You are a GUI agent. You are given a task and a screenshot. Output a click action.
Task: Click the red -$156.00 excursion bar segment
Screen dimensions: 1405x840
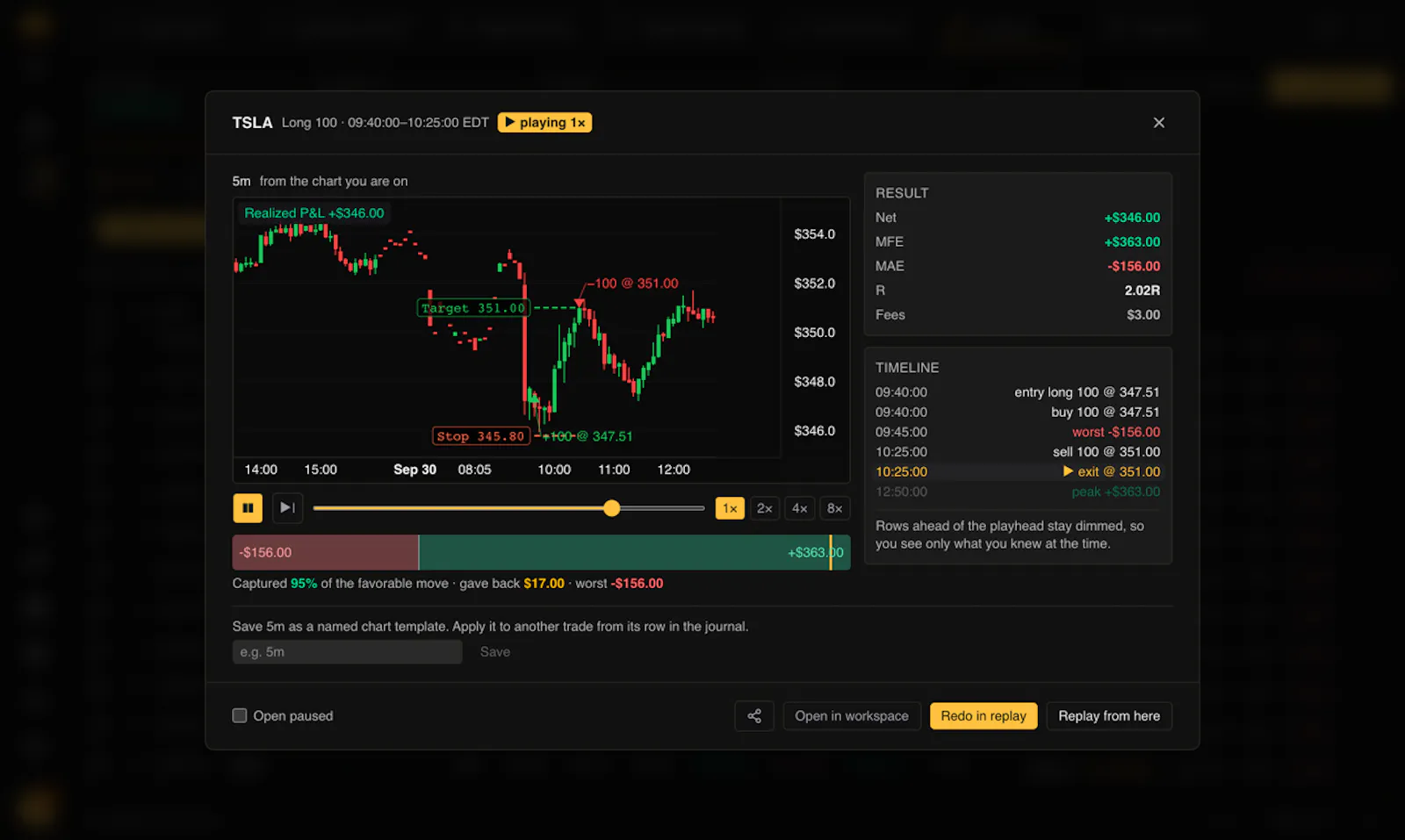[326, 553]
